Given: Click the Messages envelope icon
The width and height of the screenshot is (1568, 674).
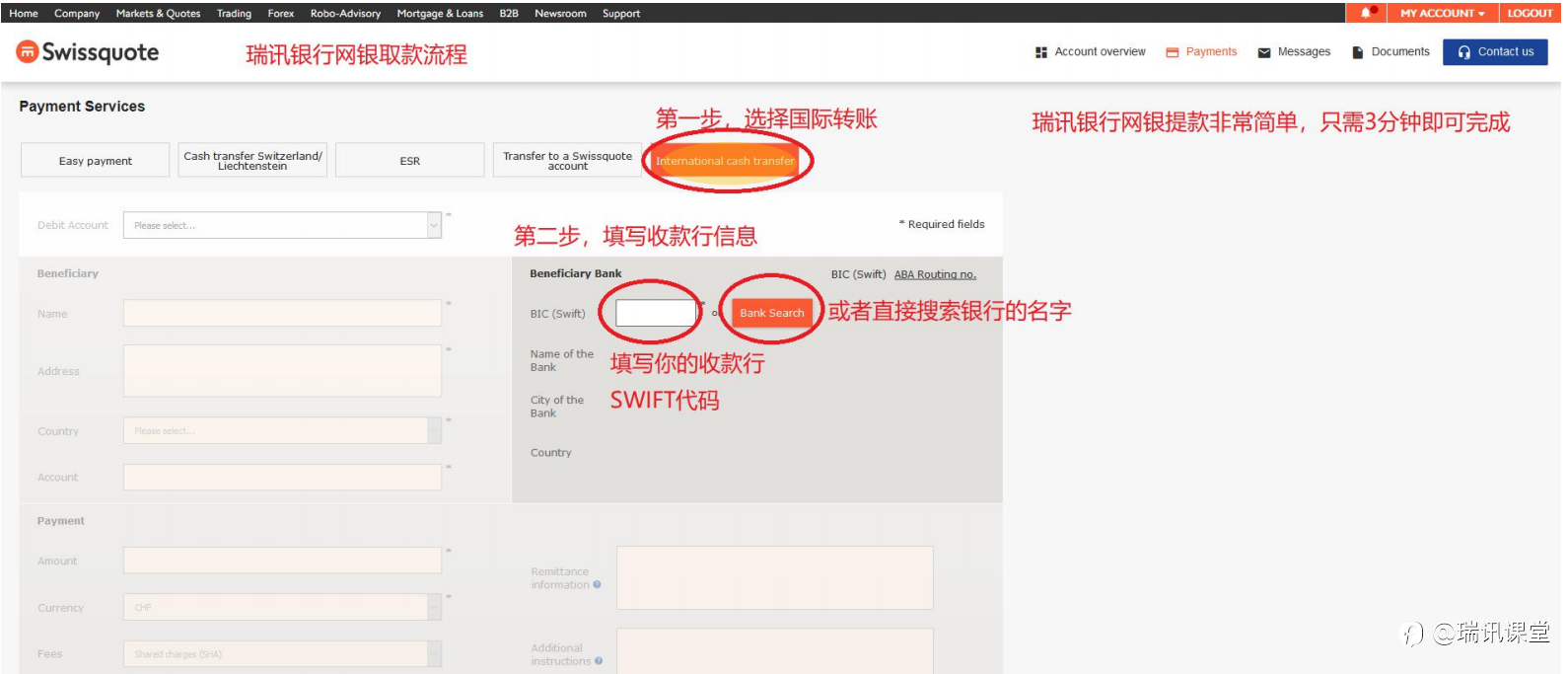Looking at the screenshot, I should 1264,52.
